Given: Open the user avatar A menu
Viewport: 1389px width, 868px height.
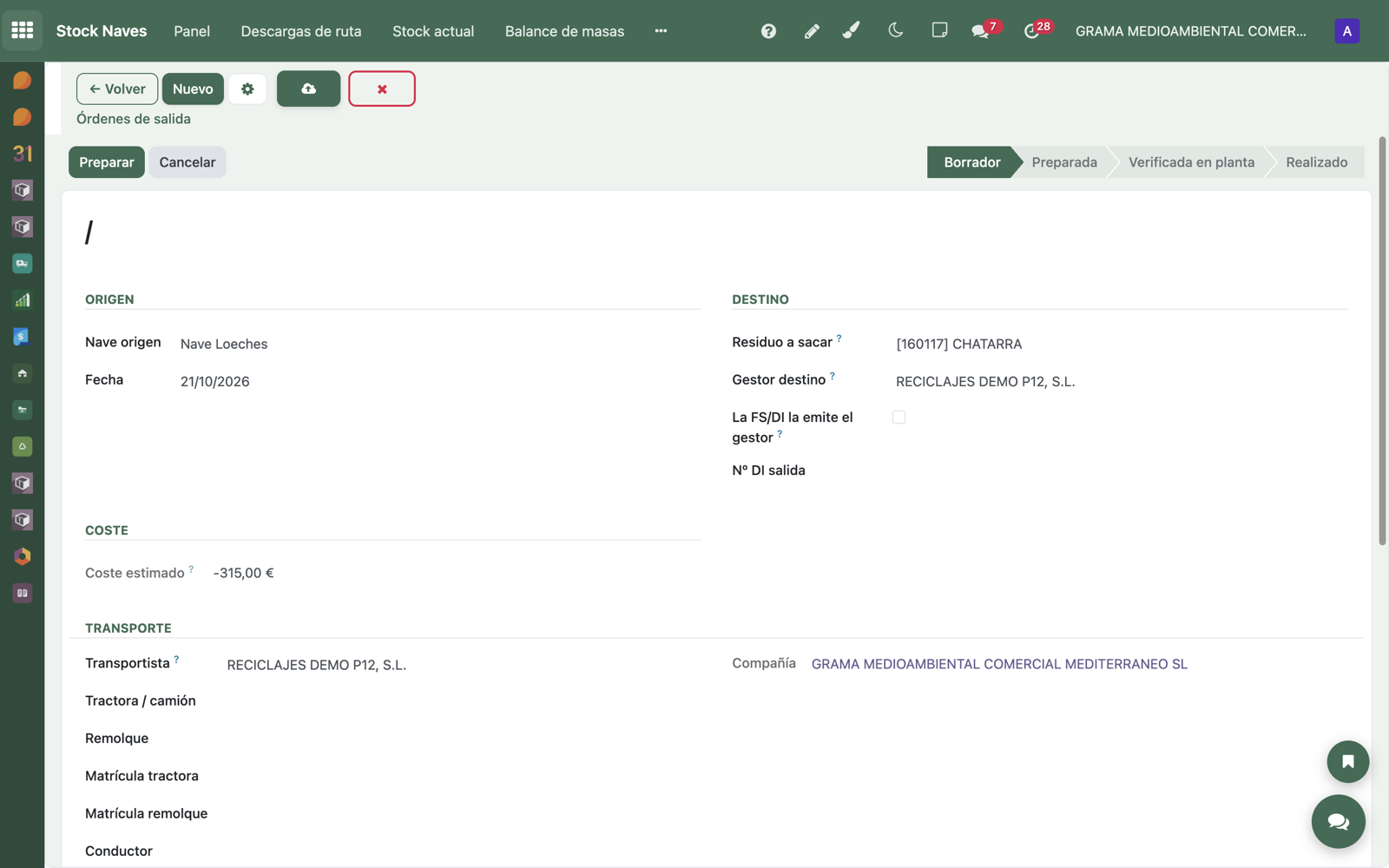Looking at the screenshot, I should (x=1346, y=31).
